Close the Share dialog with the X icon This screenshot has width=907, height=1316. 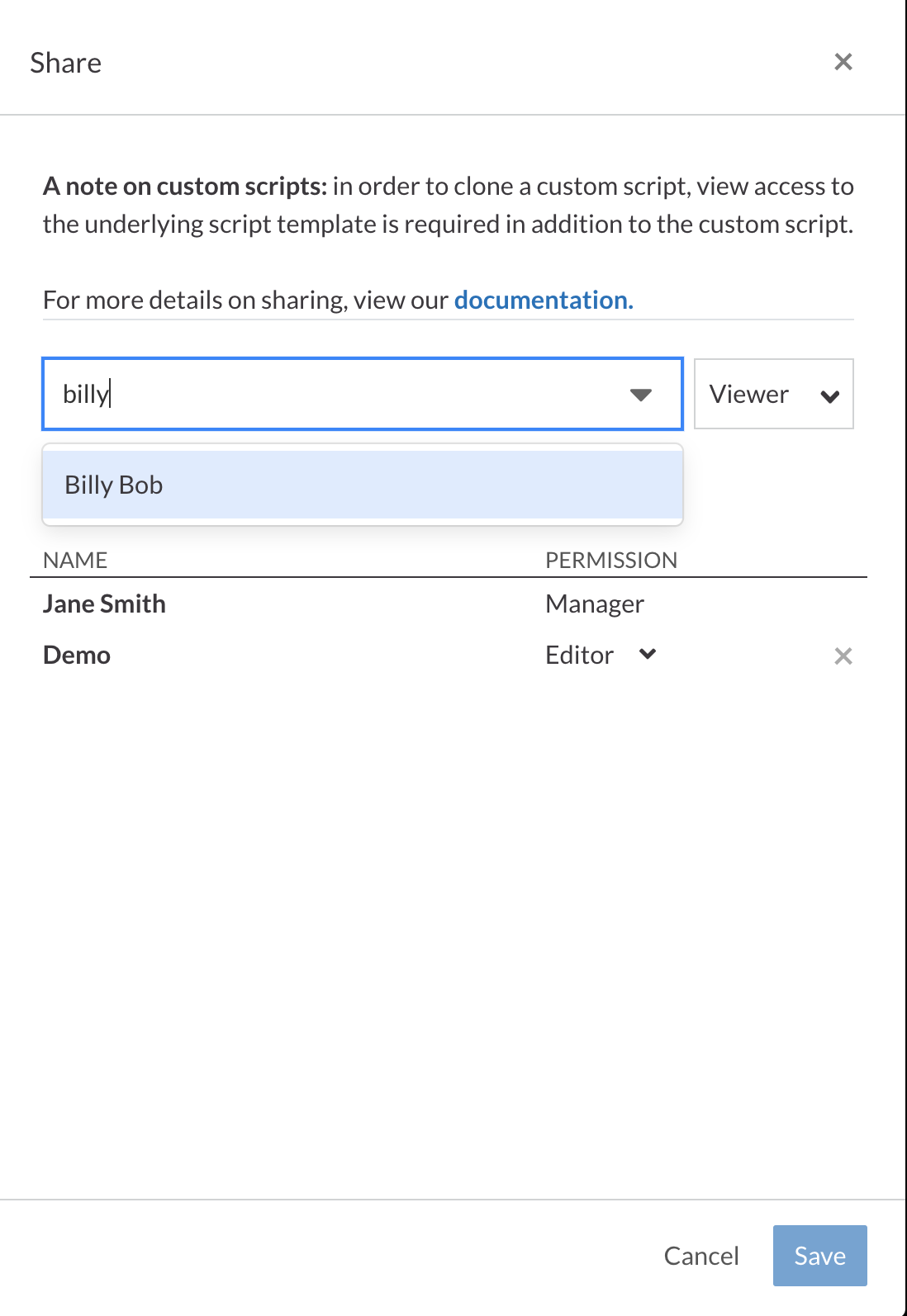[x=843, y=62]
